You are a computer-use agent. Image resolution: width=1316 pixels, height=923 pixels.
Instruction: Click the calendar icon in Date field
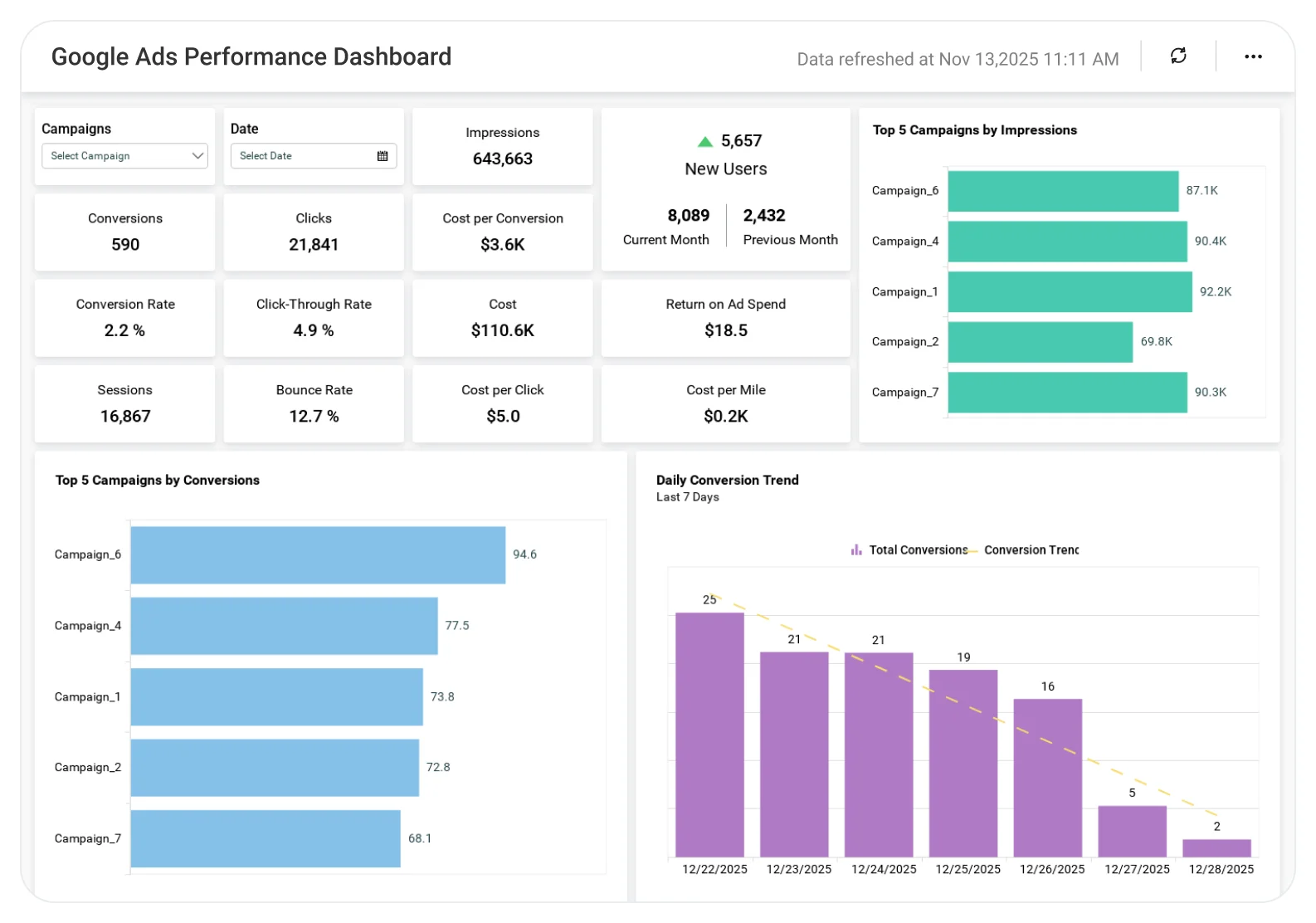pyautogui.click(x=383, y=156)
